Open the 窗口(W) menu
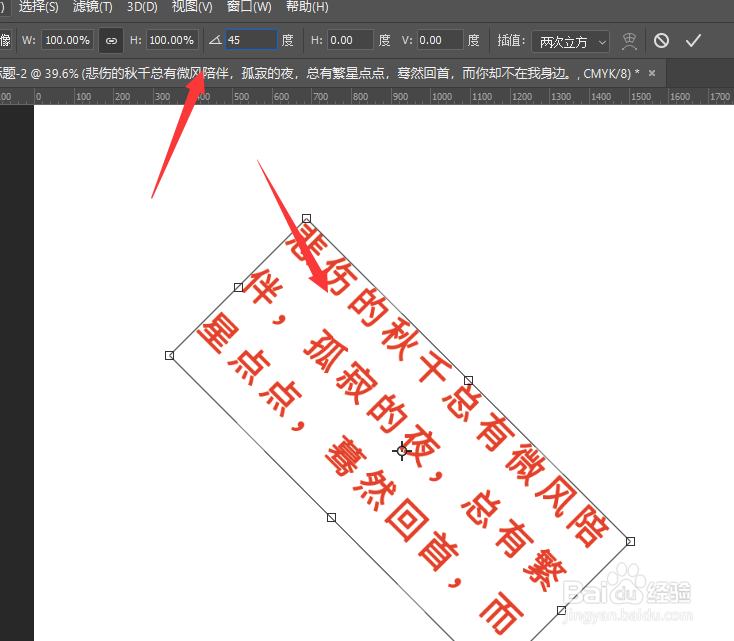734x641 pixels. pos(249,7)
